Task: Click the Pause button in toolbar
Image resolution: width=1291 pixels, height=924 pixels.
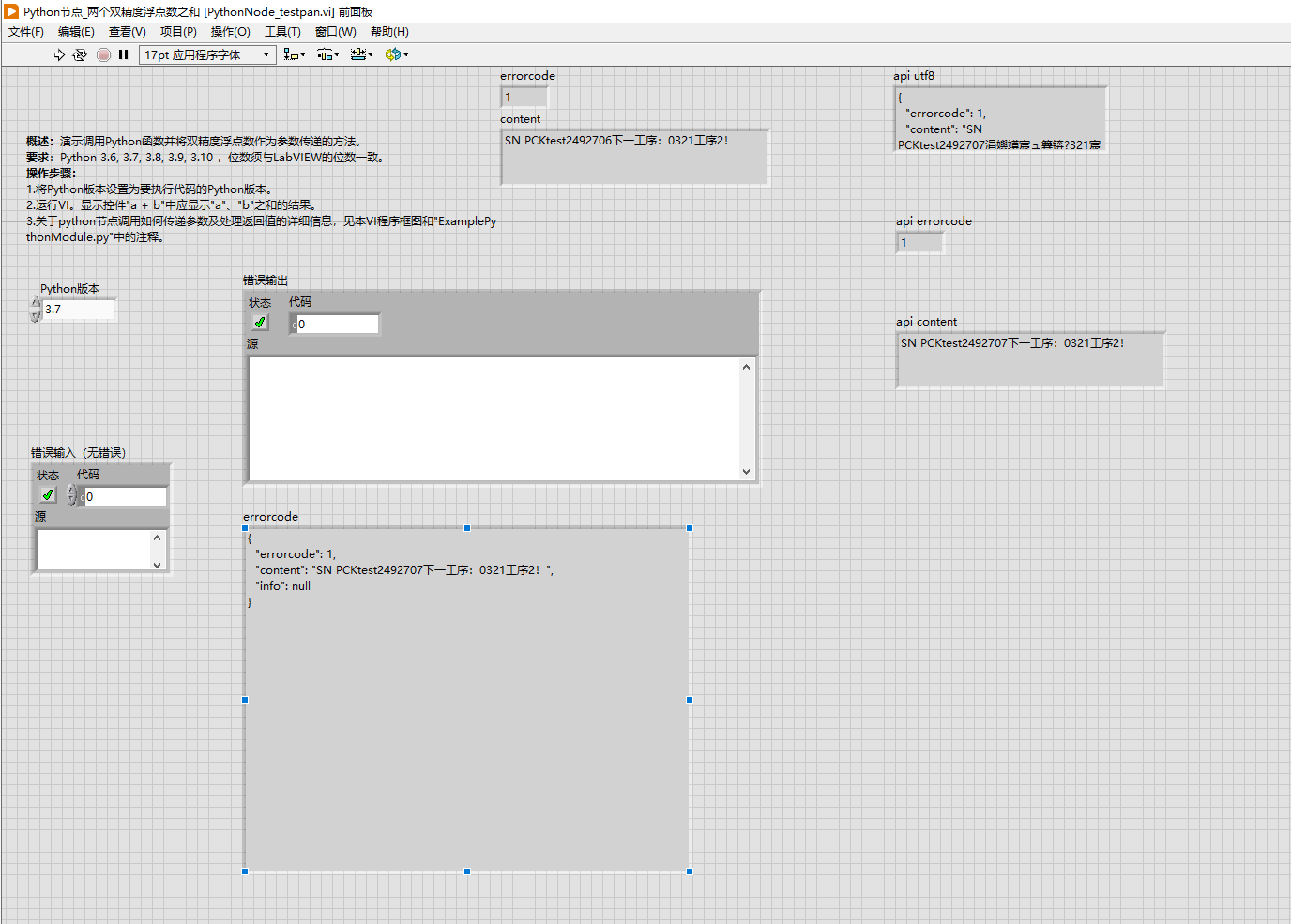Action: coord(123,55)
